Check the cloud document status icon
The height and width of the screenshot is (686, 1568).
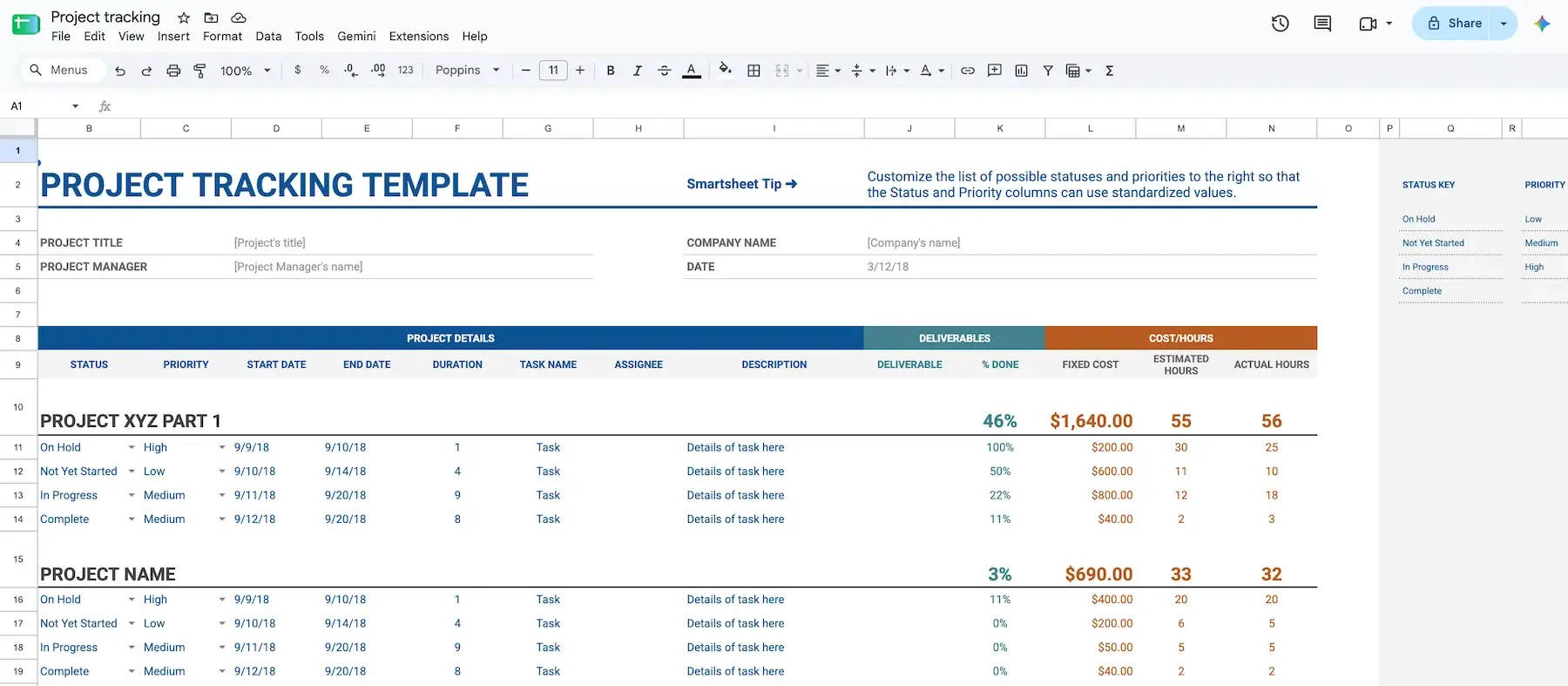[238, 17]
